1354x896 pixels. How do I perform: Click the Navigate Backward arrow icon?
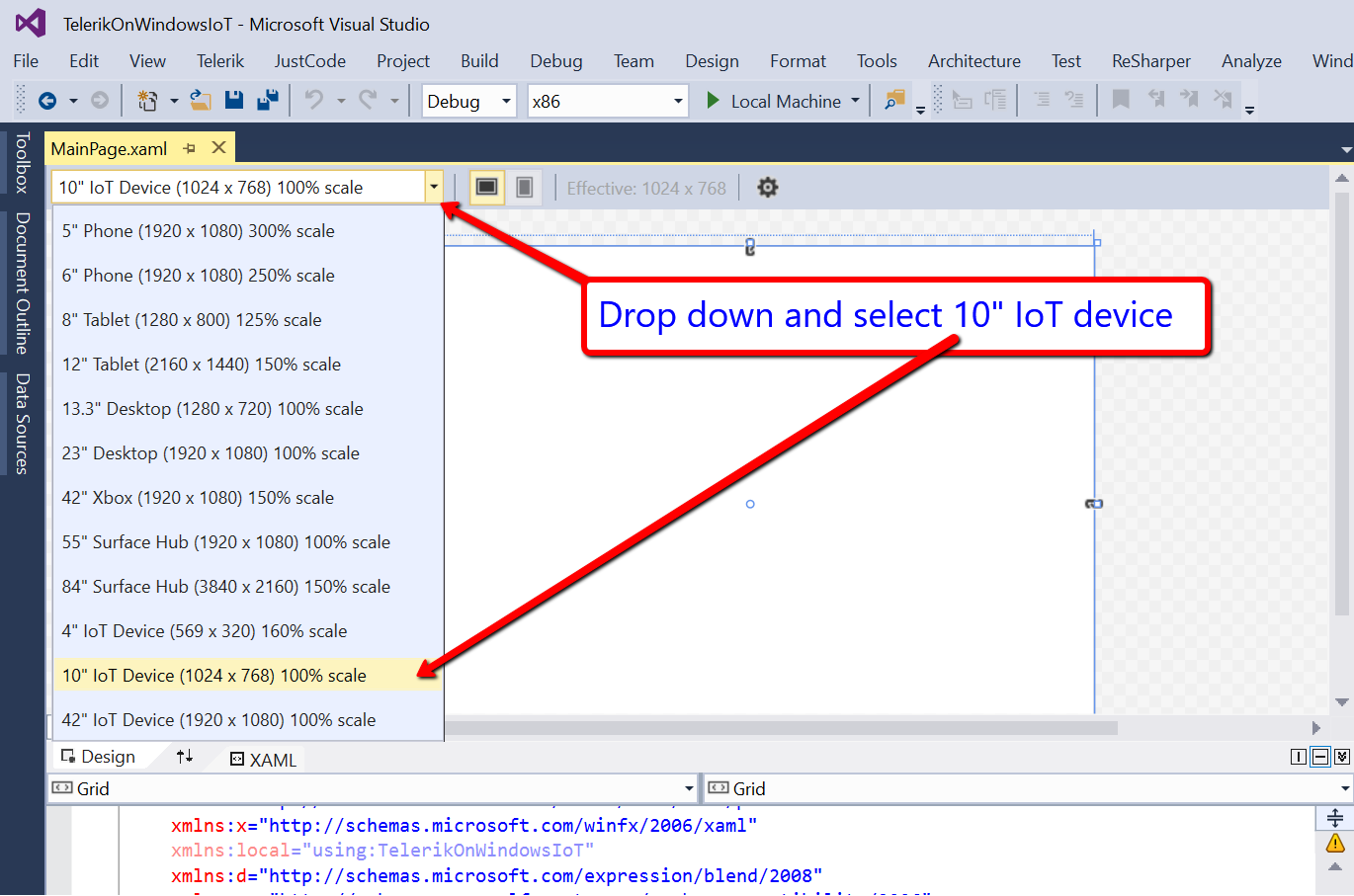pos(46,101)
